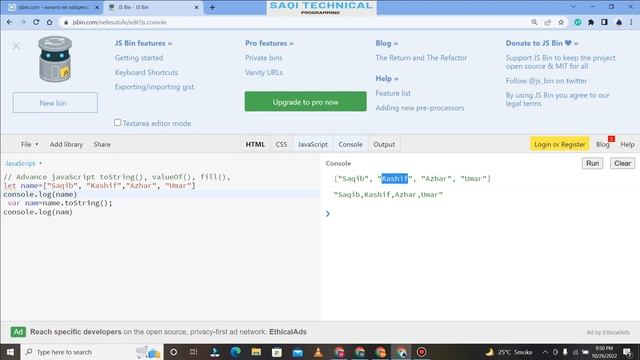Open the toolbar Blog link with notification badge
The height and width of the screenshot is (360, 640).
[x=603, y=144]
